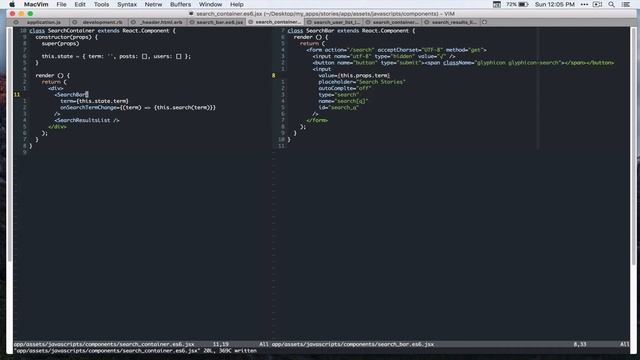Click the 'placeholder="Search Stories"' line
The image size is (640, 360).
362,82
